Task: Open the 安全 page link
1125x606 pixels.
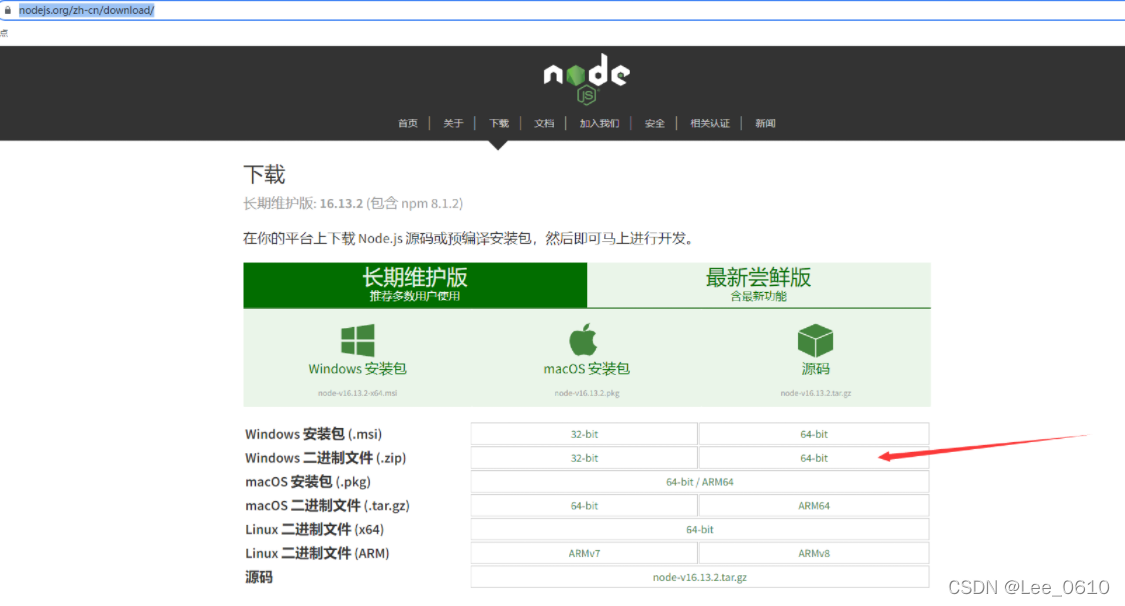Action: coord(654,123)
